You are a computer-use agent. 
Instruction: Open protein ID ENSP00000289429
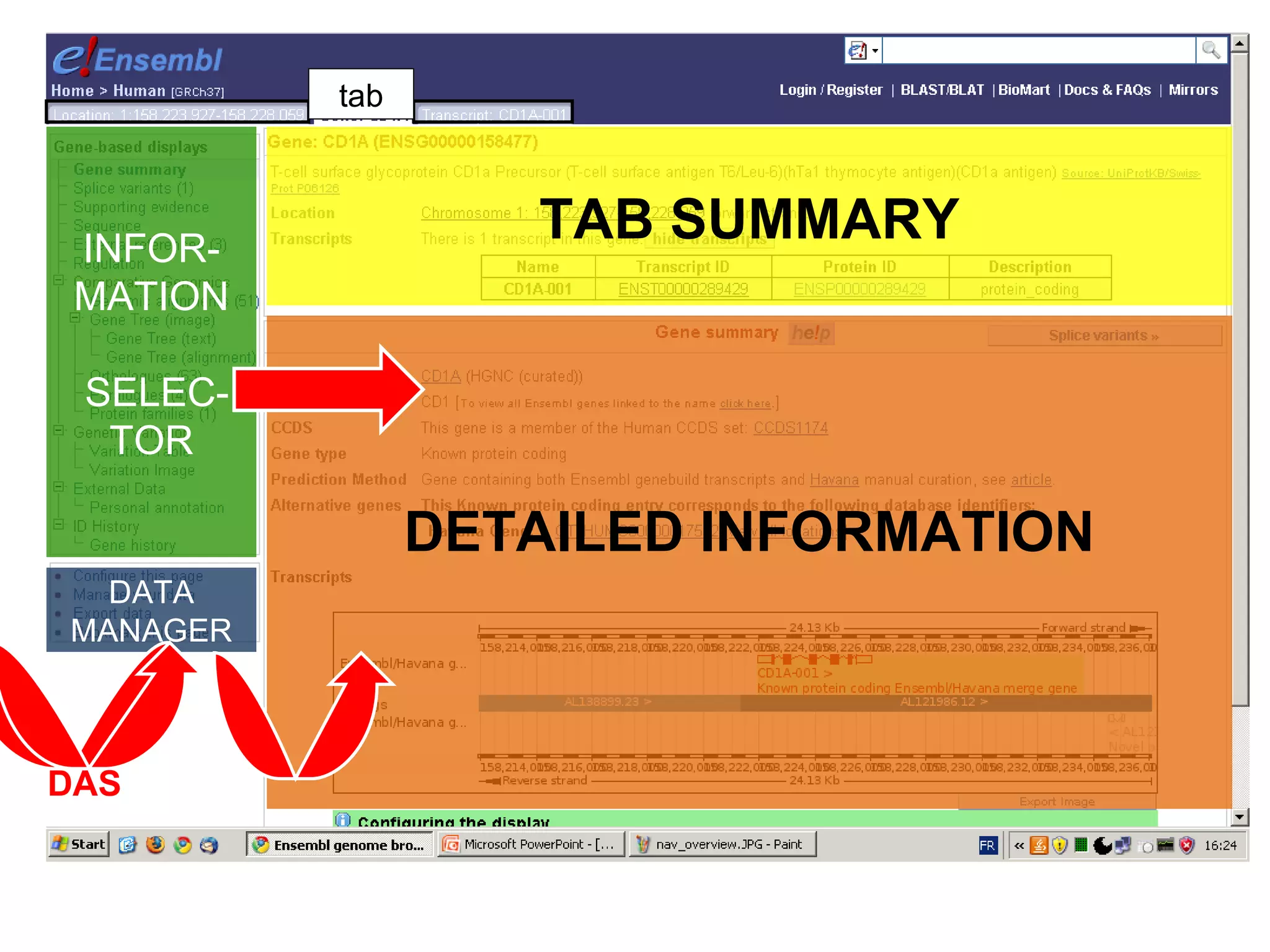click(x=859, y=289)
